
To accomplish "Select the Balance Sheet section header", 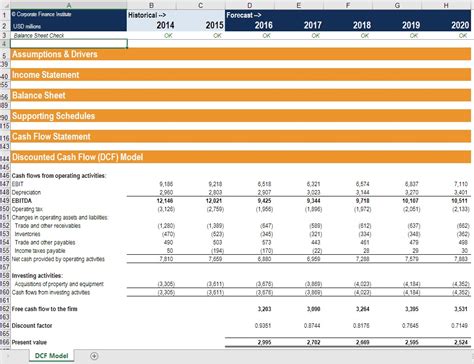I will [x=241, y=95].
